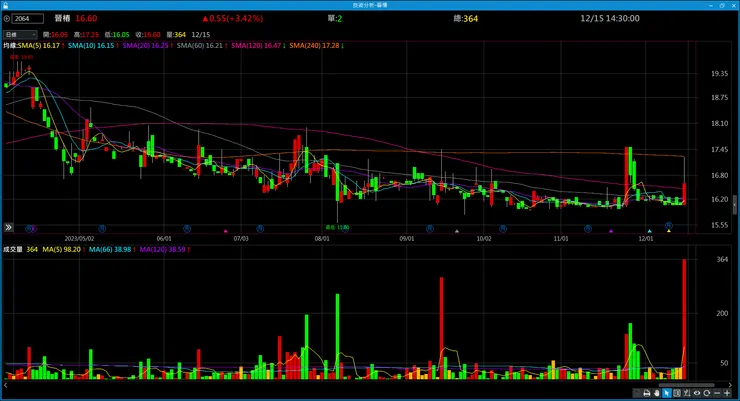Click the MA(66) 38.98 volume label
The width and height of the screenshot is (740, 401).
pyautogui.click(x=112, y=249)
